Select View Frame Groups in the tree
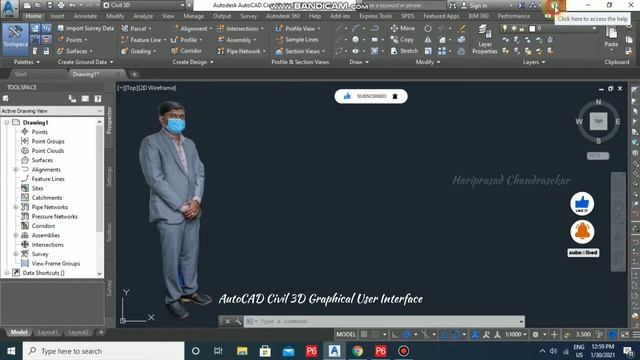Viewport: 640px width, 360px height. coord(56,263)
